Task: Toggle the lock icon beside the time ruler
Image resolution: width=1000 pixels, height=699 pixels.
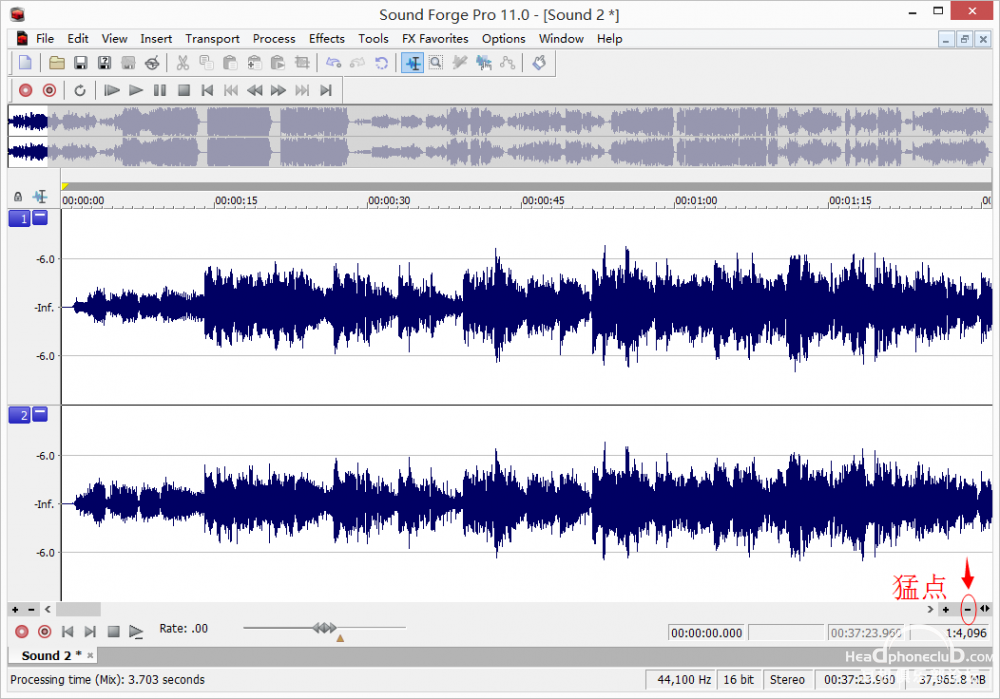Action: click(18, 196)
